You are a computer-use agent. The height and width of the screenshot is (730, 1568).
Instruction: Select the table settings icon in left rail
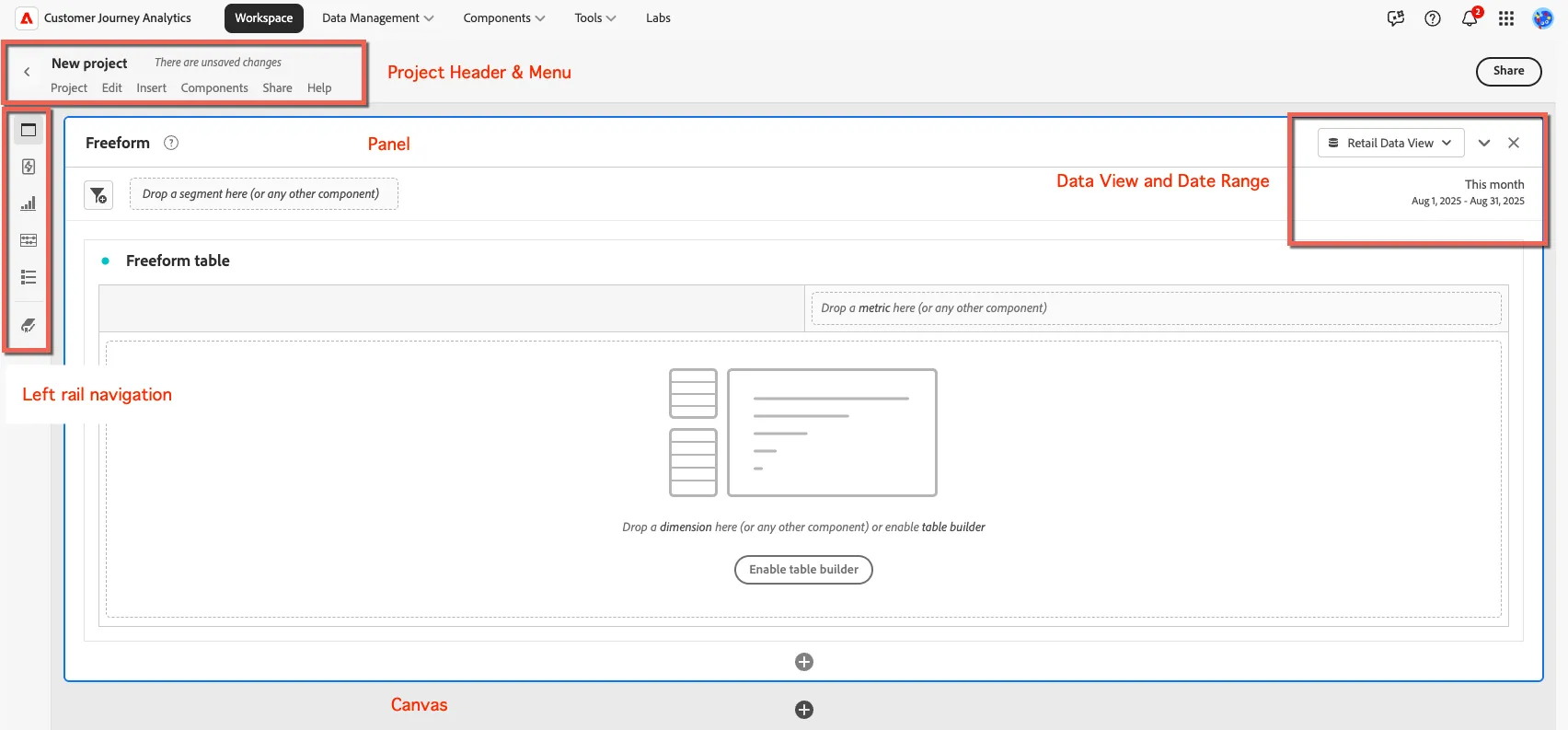[x=29, y=240]
